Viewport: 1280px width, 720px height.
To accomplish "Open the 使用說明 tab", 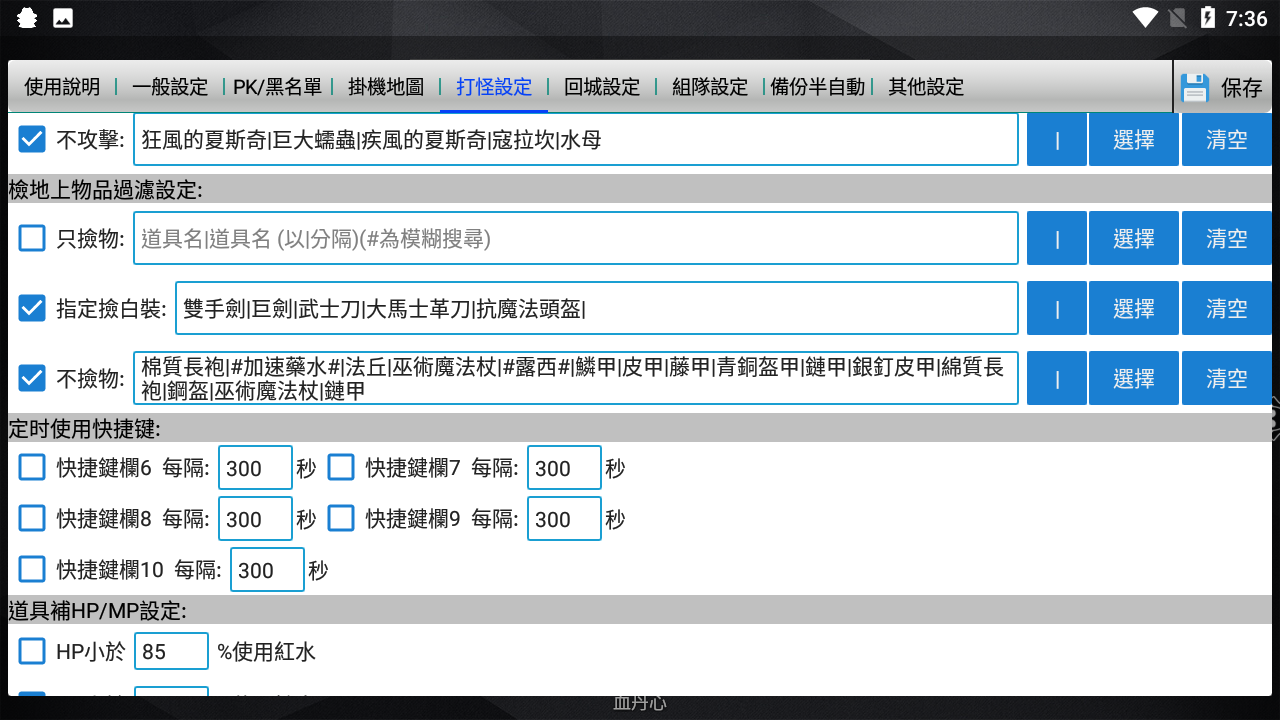I will [62, 87].
